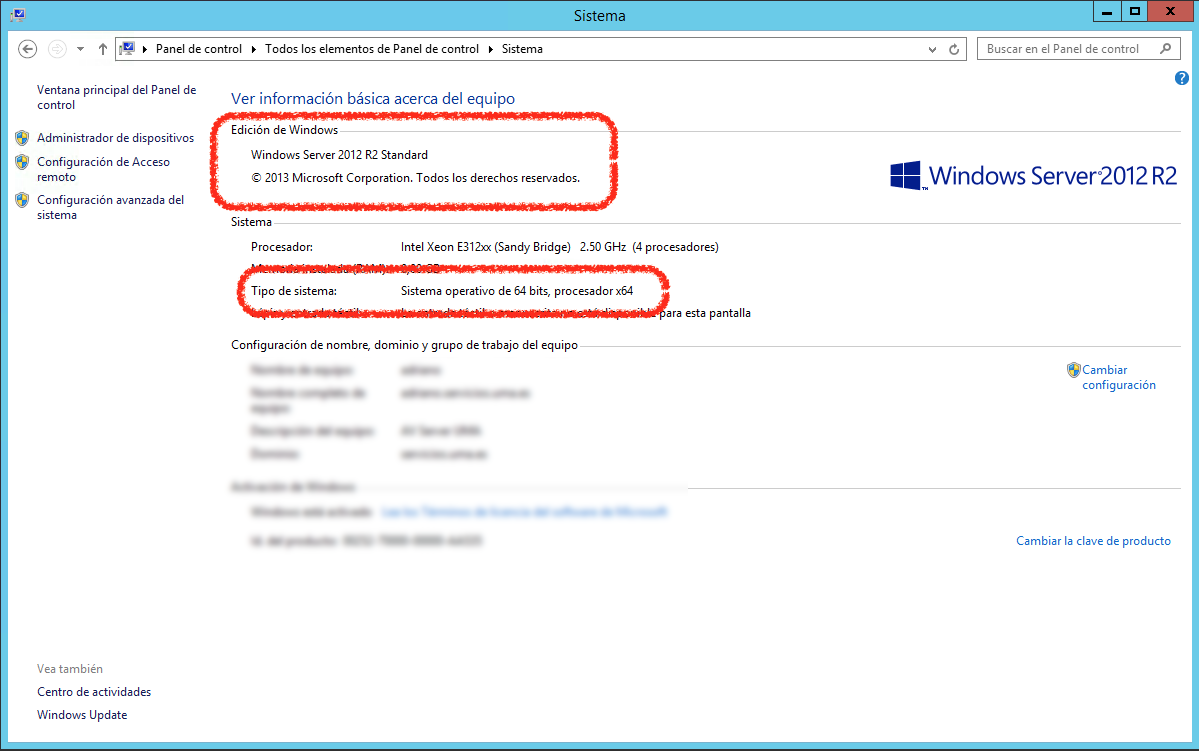Click the Forward navigation arrow
This screenshot has height=751, width=1199.
(57, 49)
